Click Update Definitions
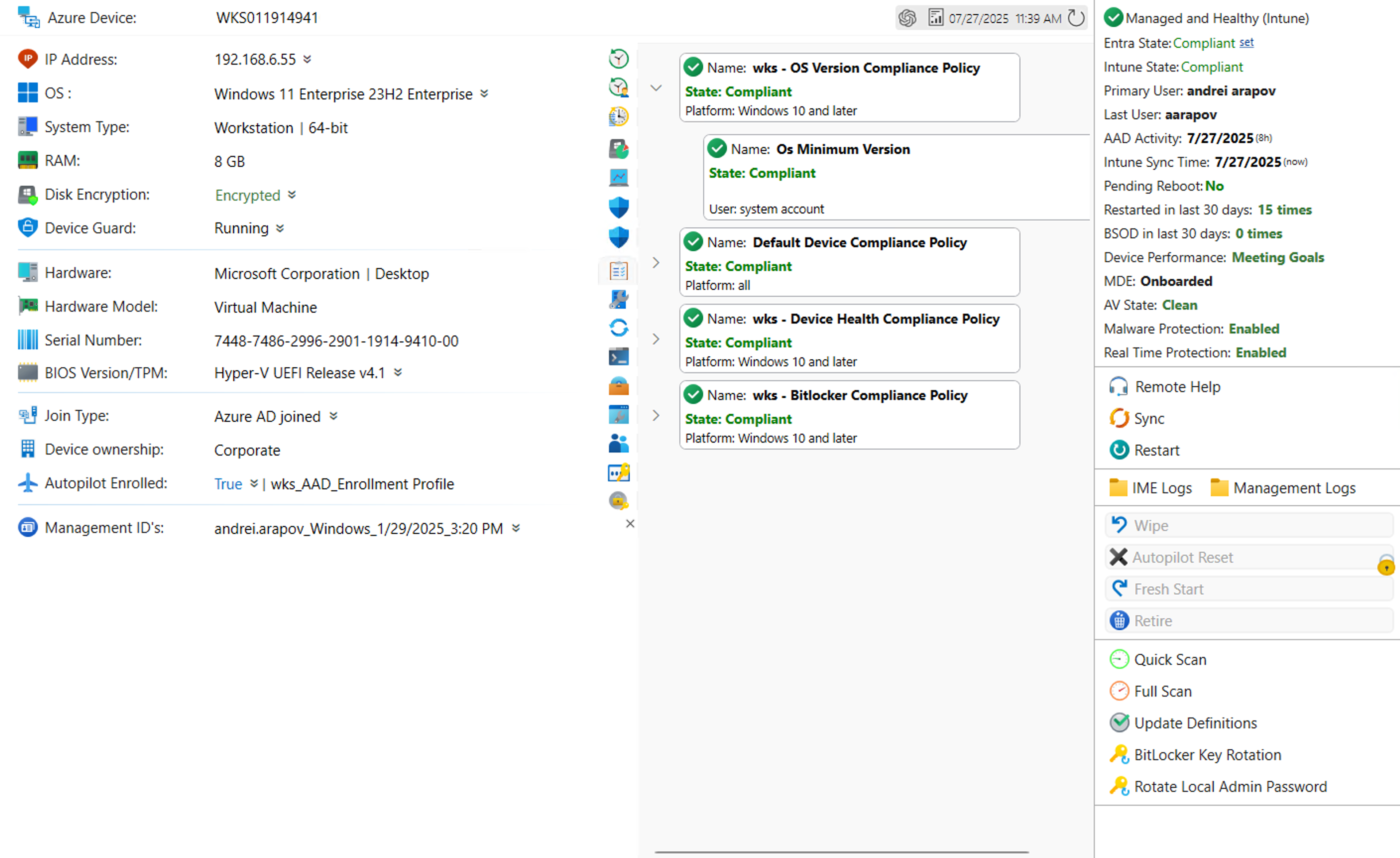The image size is (1400, 858). tap(1183, 723)
